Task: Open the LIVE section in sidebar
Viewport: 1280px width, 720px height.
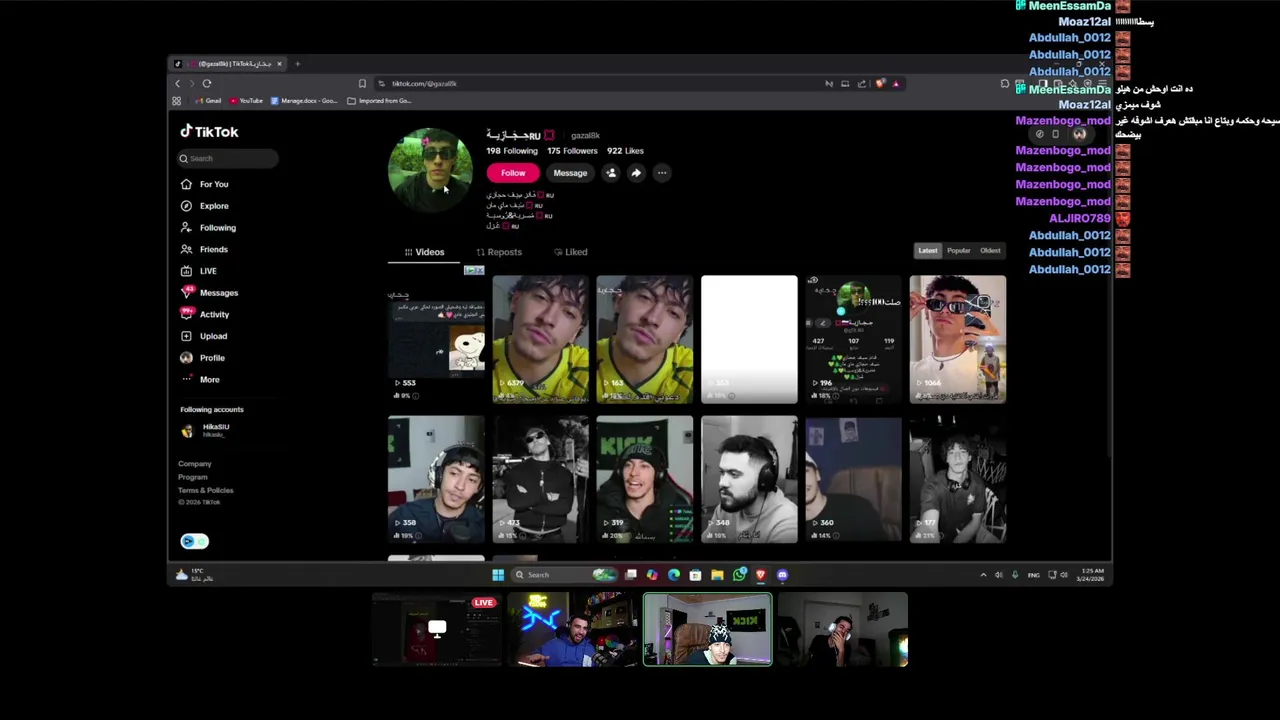Action: coord(199,271)
